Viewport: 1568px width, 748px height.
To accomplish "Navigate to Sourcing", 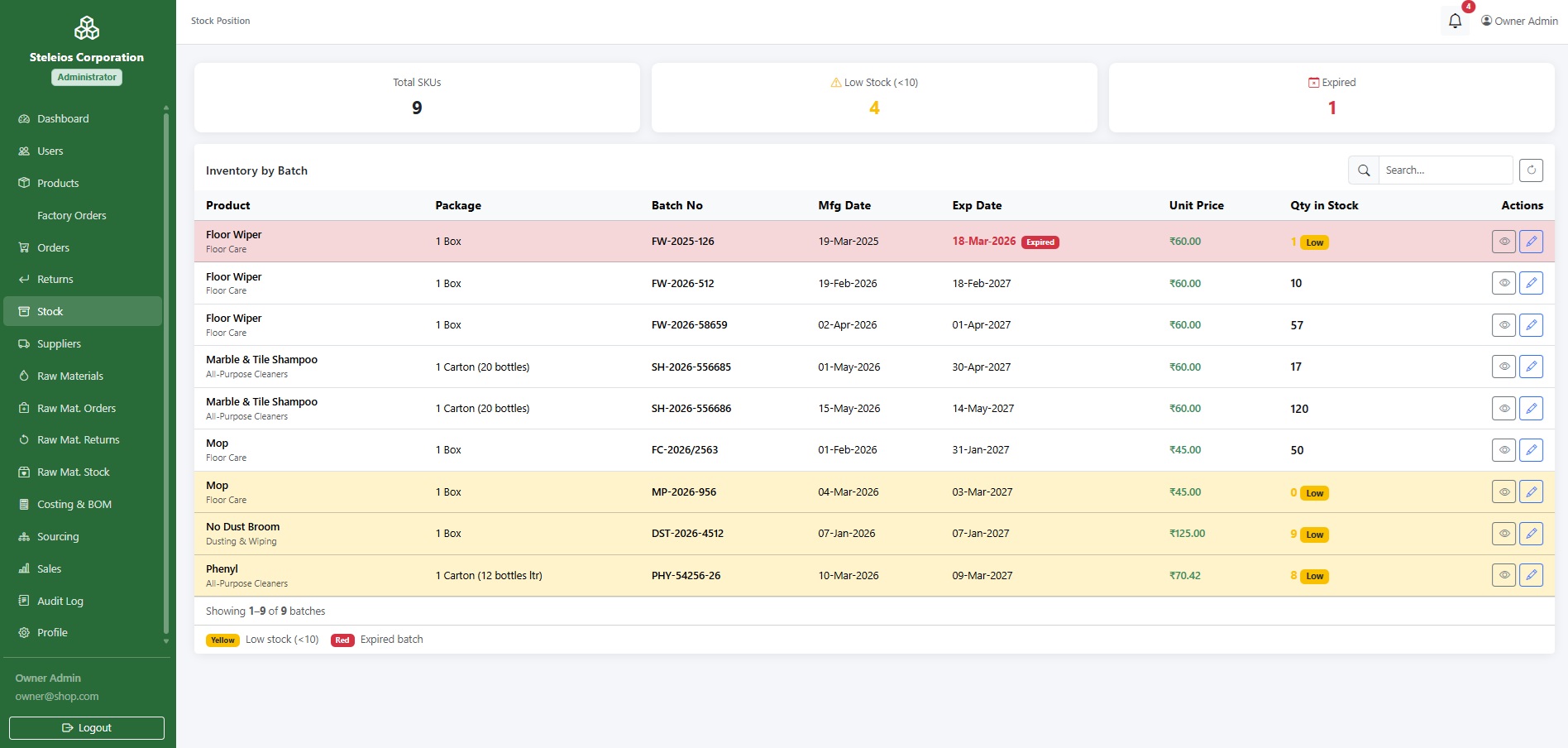I will click(x=83, y=536).
